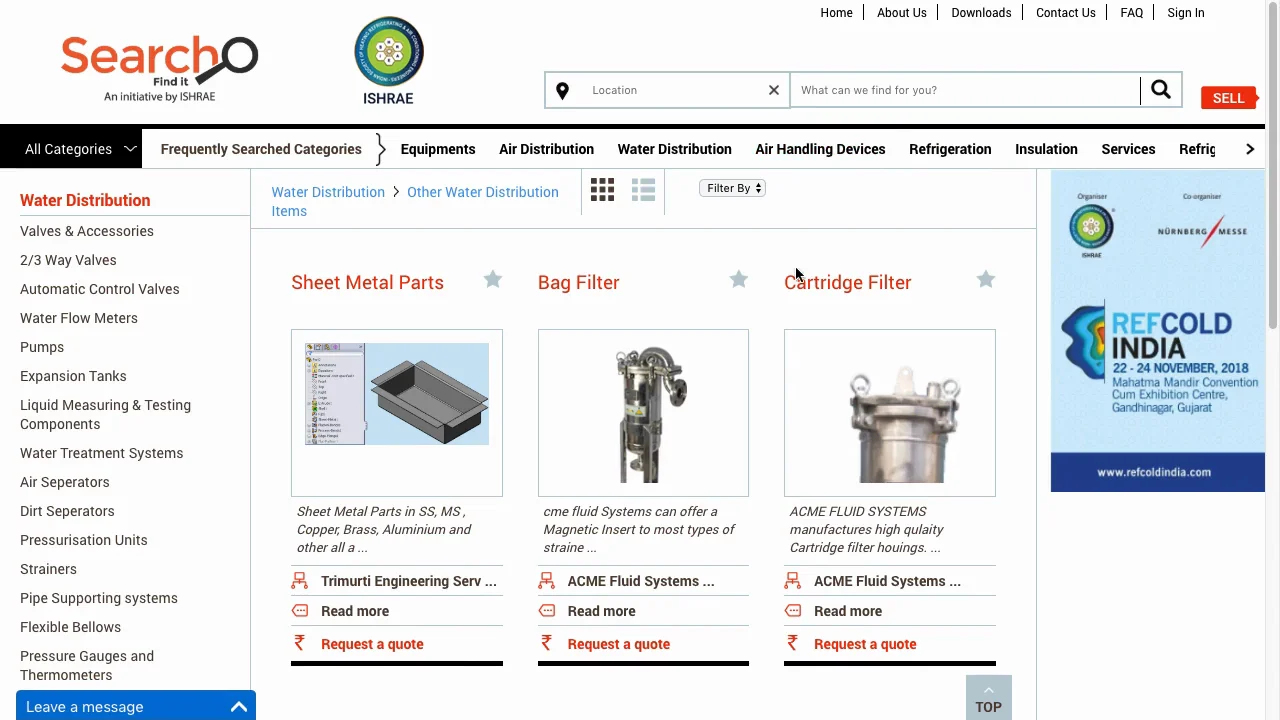Click the TOP scroll-up button
1280x720 pixels.
[989, 698]
